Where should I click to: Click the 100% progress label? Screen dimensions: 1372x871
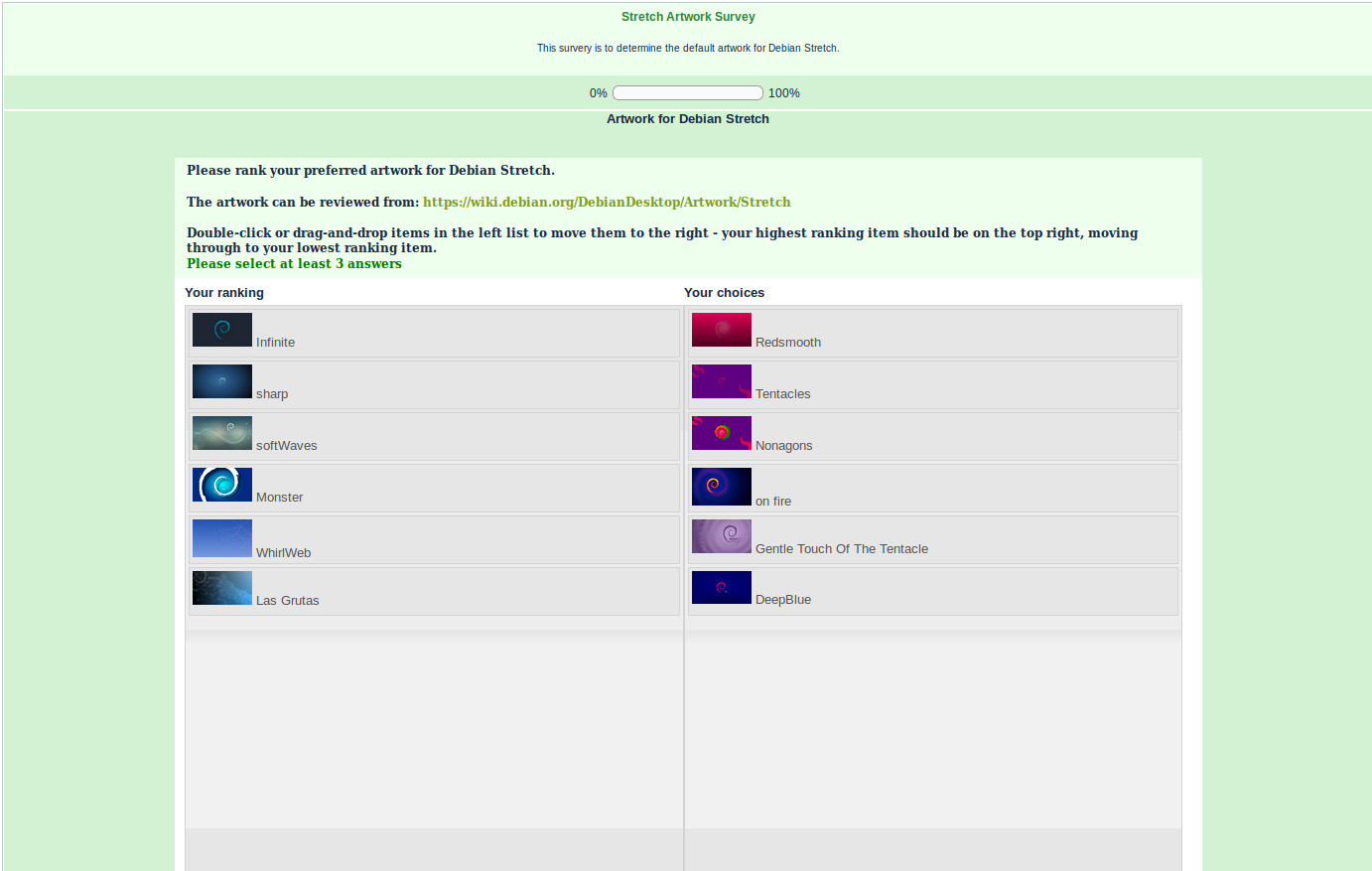pyautogui.click(x=784, y=93)
